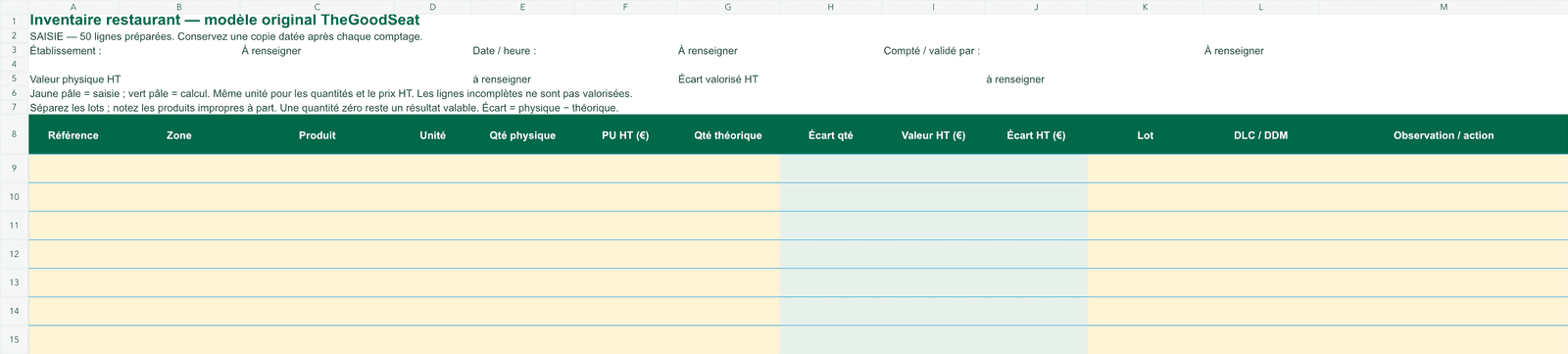Select the 'PU HT (€)' table header

coord(625,135)
